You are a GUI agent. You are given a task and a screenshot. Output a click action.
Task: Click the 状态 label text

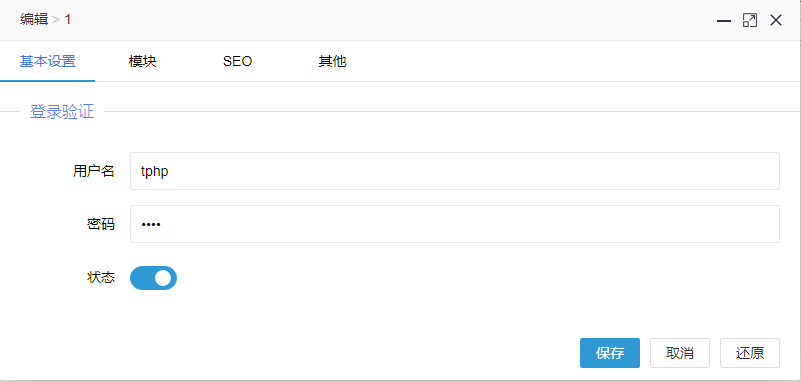(101, 278)
